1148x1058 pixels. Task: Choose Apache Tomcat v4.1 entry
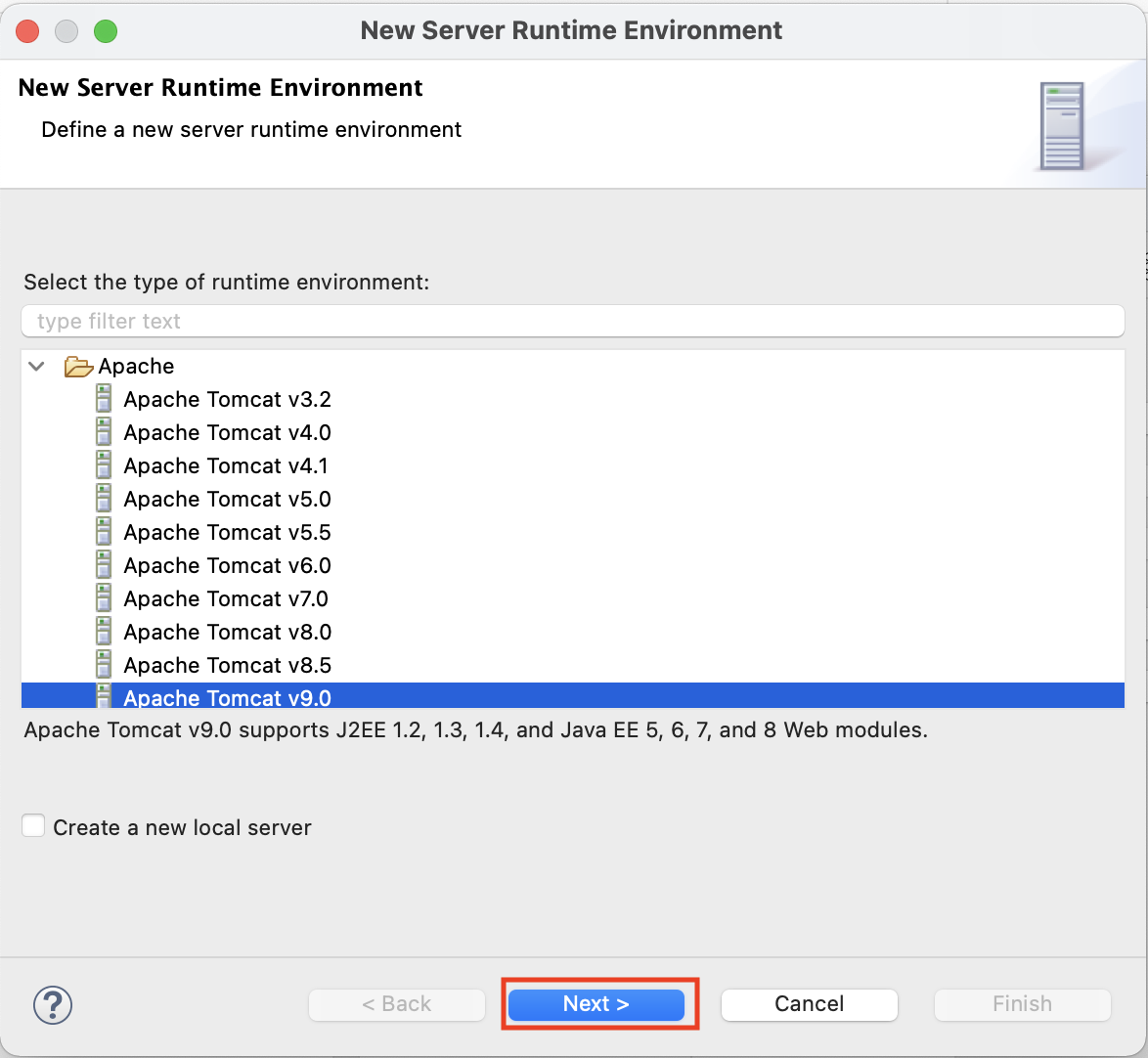coord(226,465)
